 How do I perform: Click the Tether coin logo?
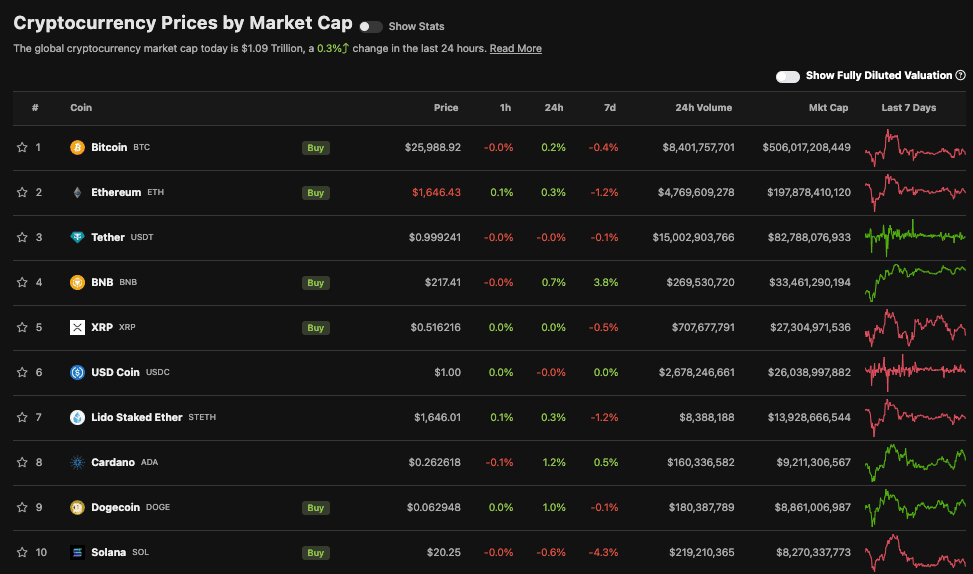[x=77, y=237]
